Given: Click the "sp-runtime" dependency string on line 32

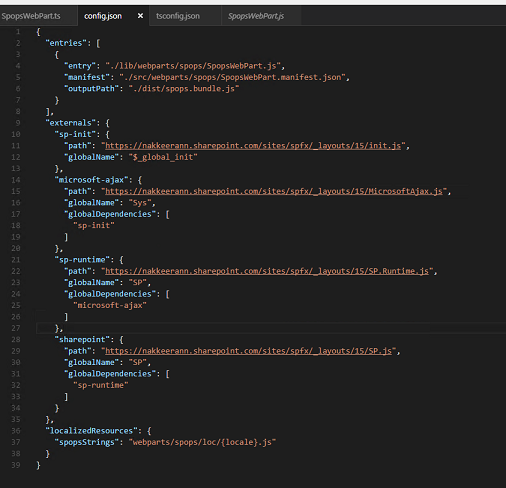Looking at the screenshot, I should (101, 385).
